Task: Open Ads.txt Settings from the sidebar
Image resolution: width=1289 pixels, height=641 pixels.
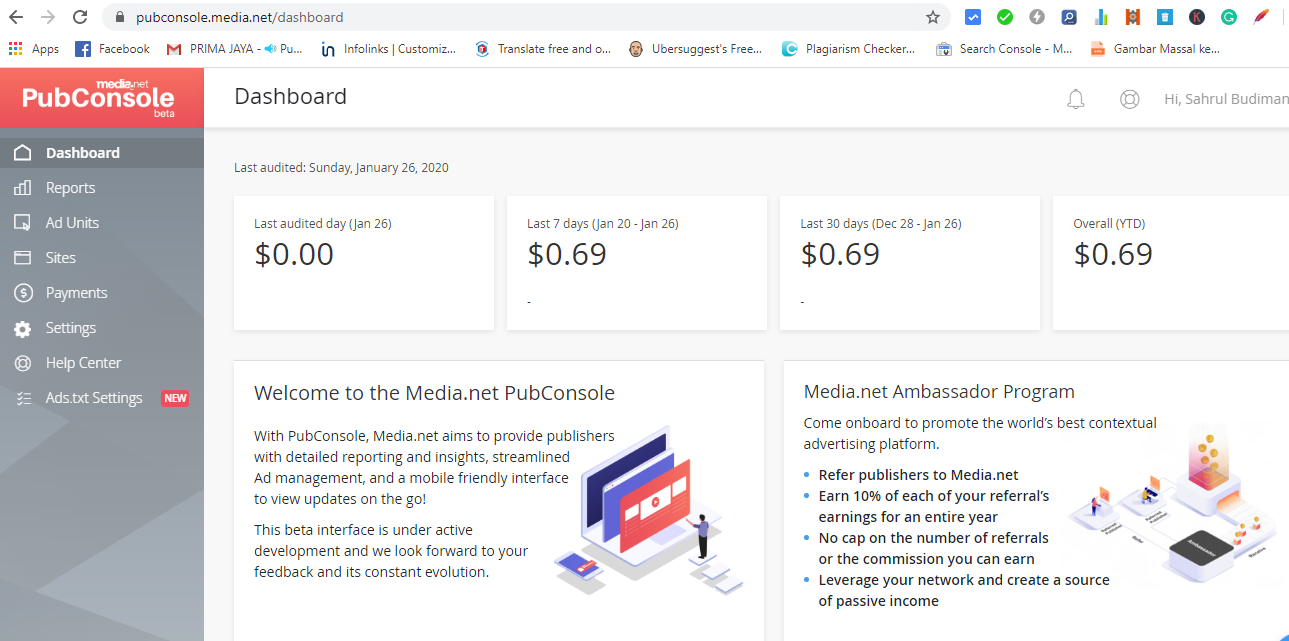Action: (x=102, y=398)
